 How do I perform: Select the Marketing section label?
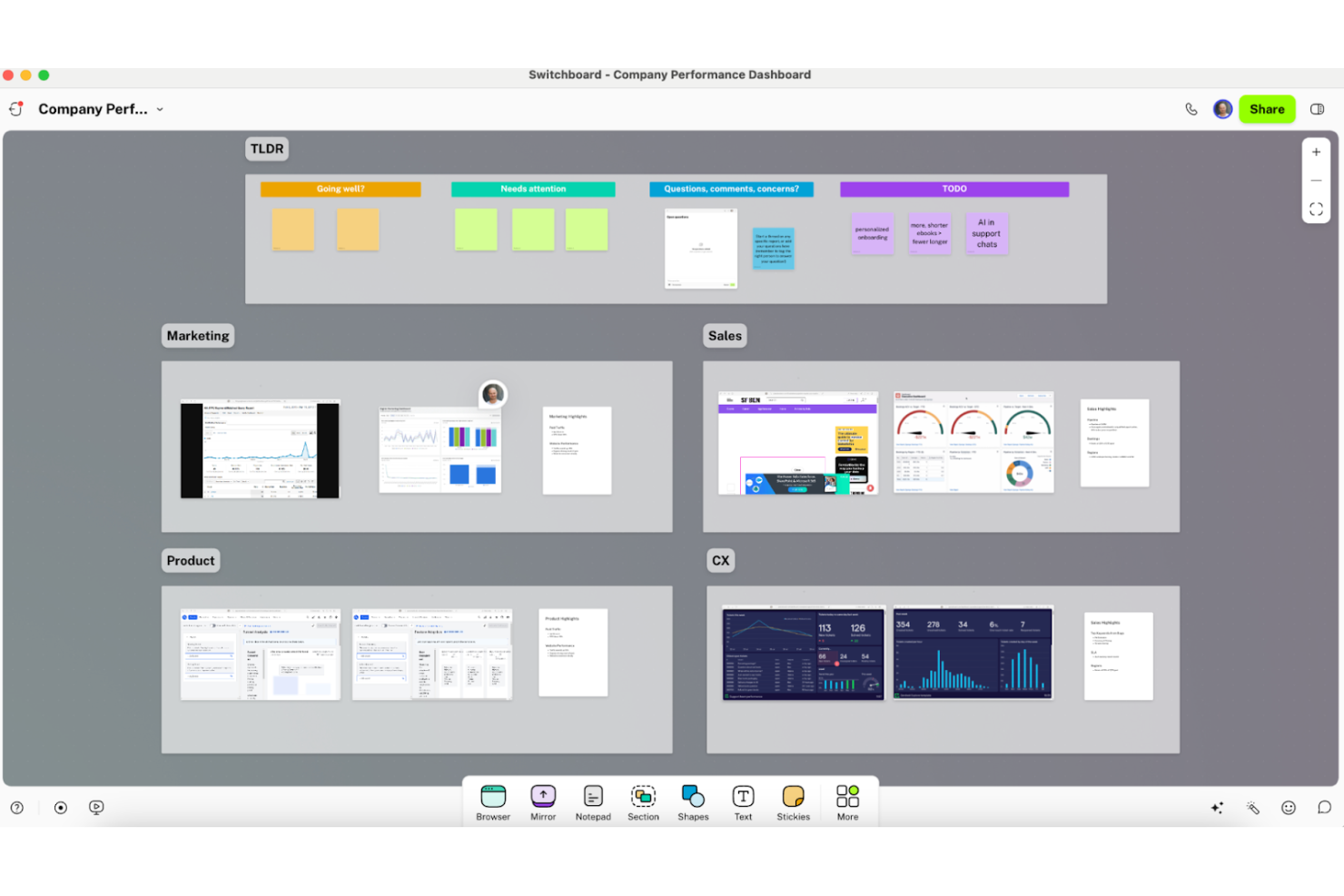pos(198,336)
